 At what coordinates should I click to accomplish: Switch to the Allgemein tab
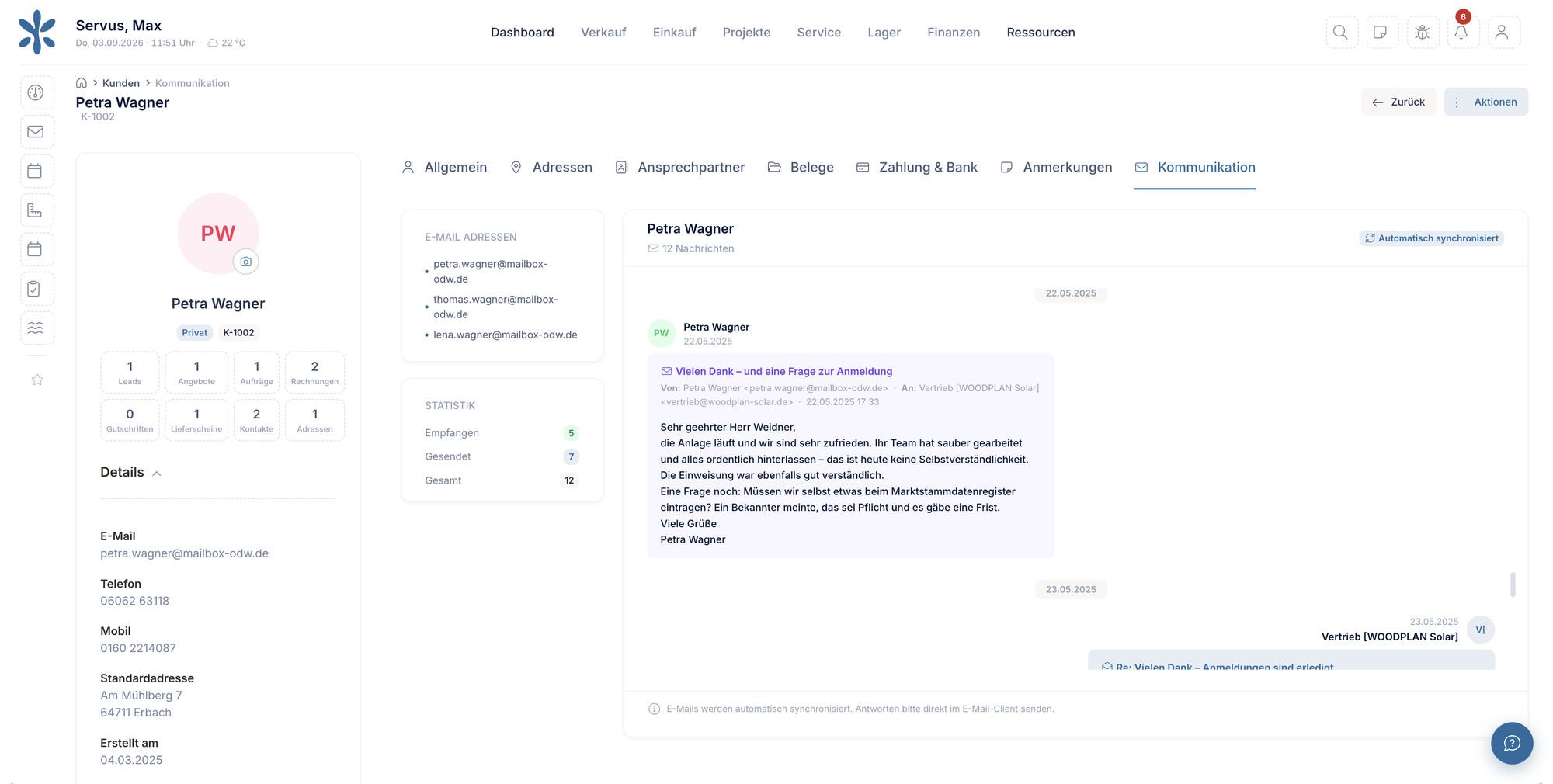coord(444,168)
